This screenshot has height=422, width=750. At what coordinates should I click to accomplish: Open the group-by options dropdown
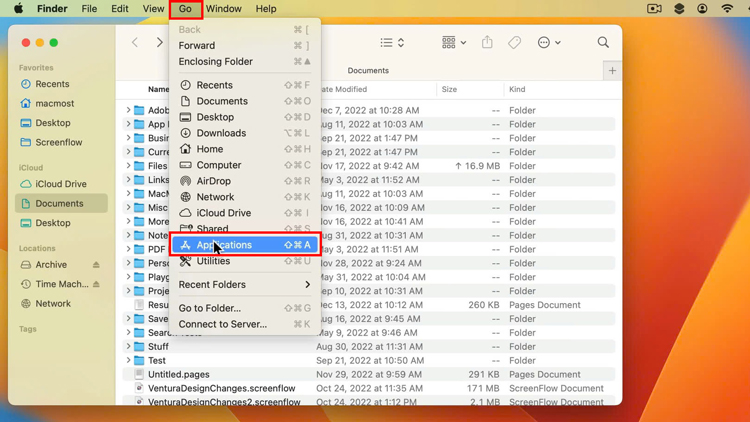[x=453, y=43]
